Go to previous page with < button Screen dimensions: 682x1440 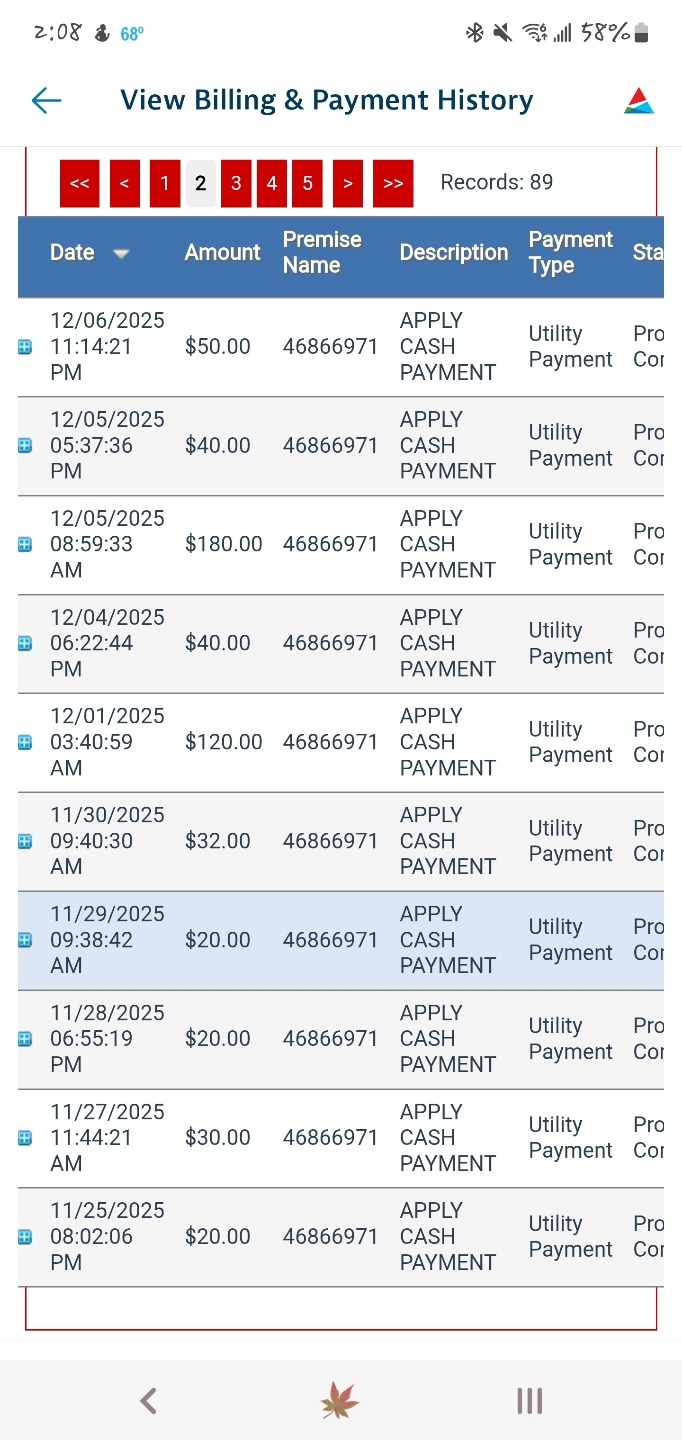click(x=125, y=184)
